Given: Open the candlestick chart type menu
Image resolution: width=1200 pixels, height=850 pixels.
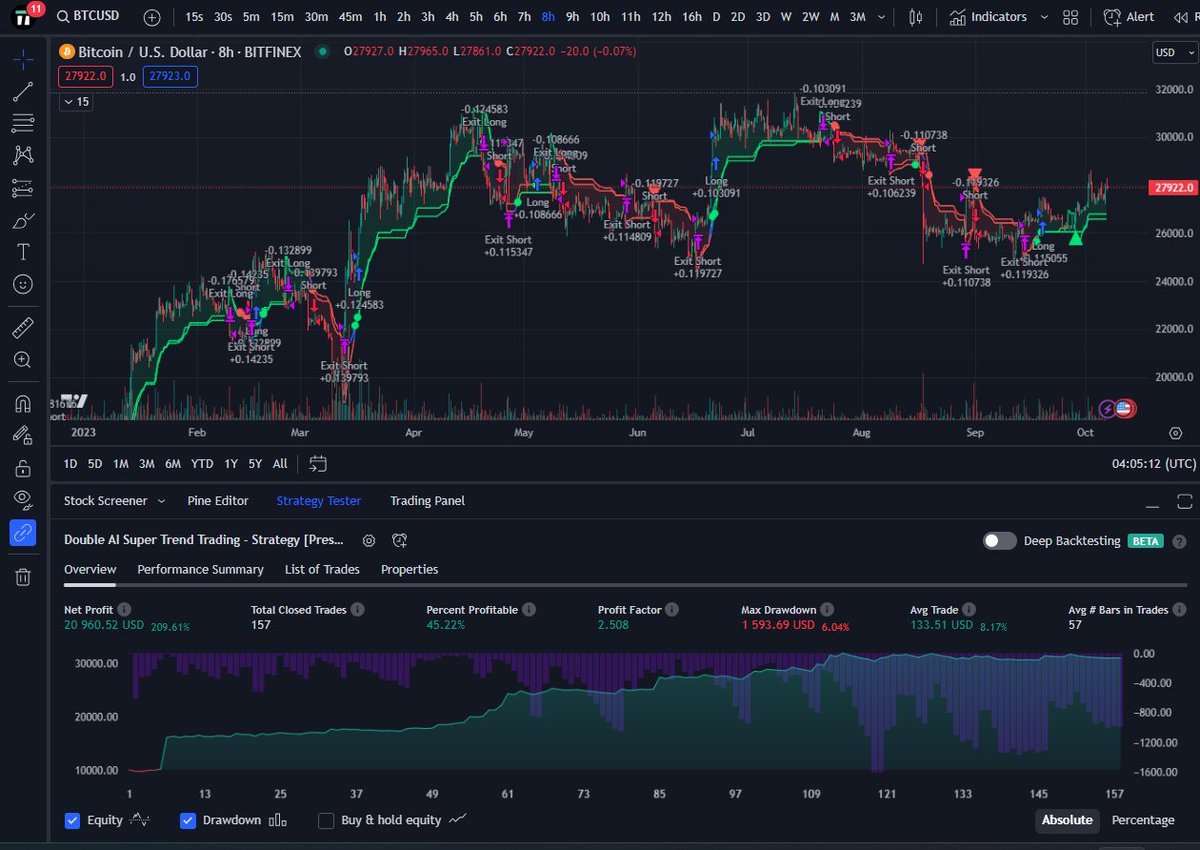Looking at the screenshot, I should (916, 17).
